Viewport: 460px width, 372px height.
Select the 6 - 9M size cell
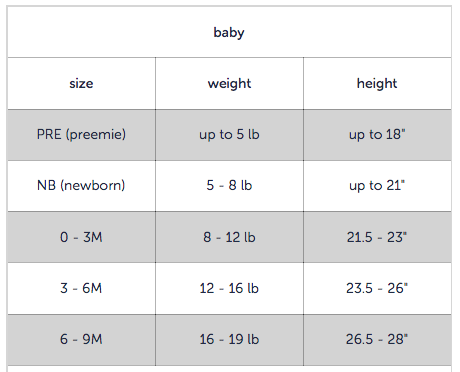[x=81, y=340]
